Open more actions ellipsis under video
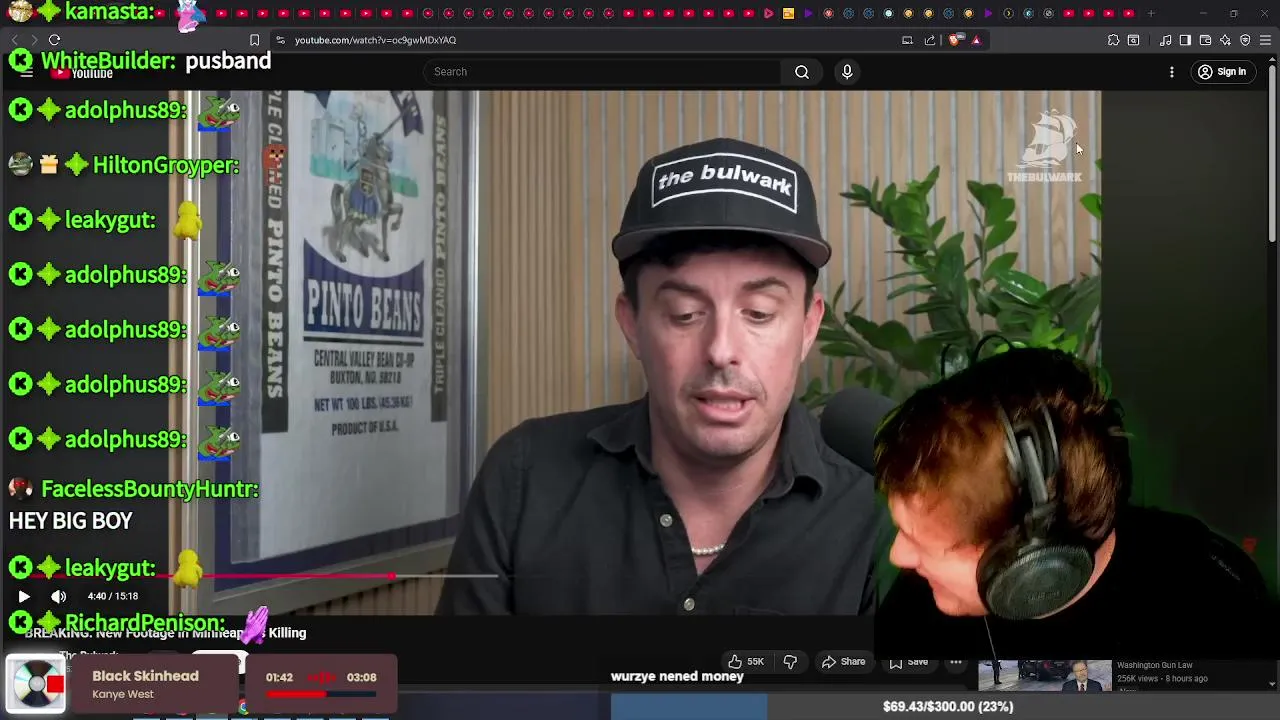The width and height of the screenshot is (1280, 720). pos(956,662)
